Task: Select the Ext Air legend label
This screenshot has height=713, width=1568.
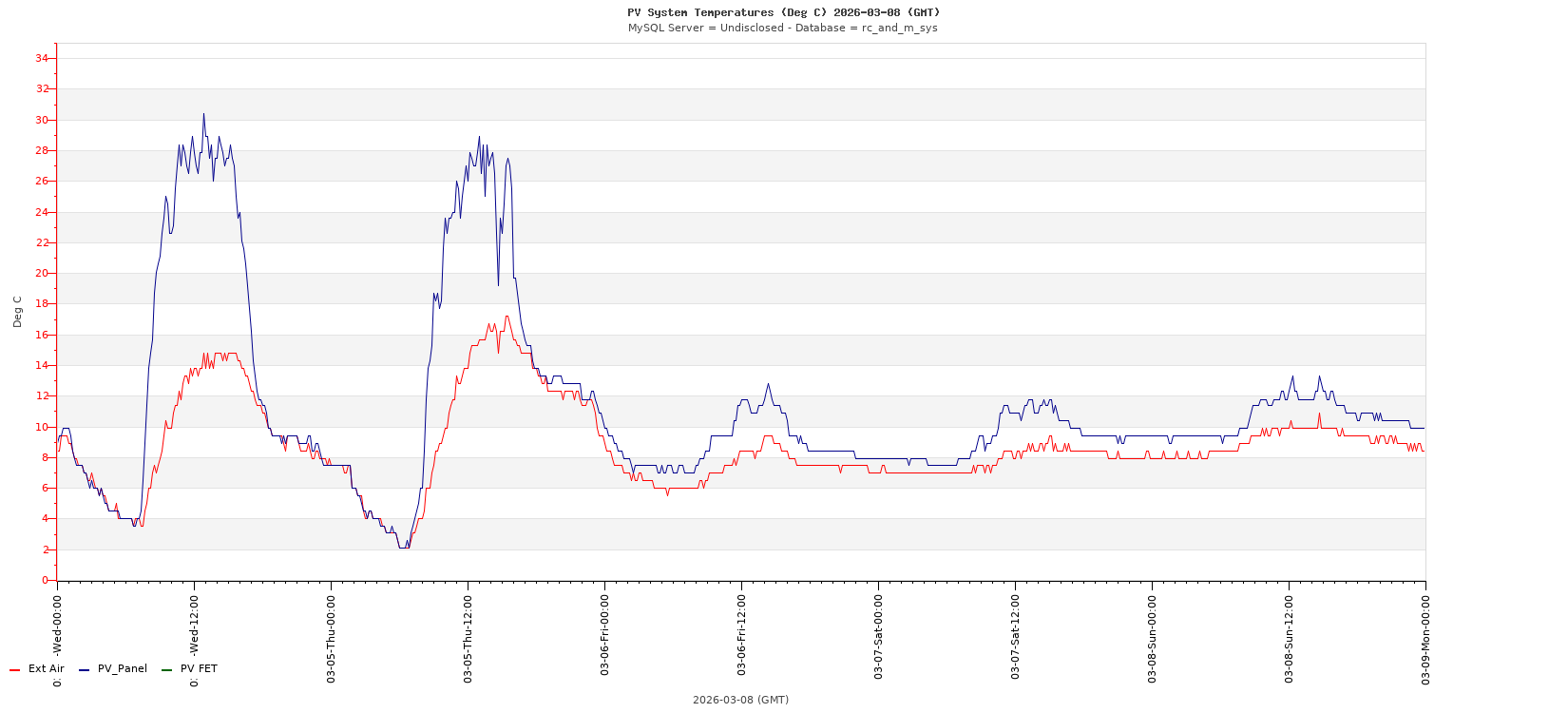Action: pos(46,669)
